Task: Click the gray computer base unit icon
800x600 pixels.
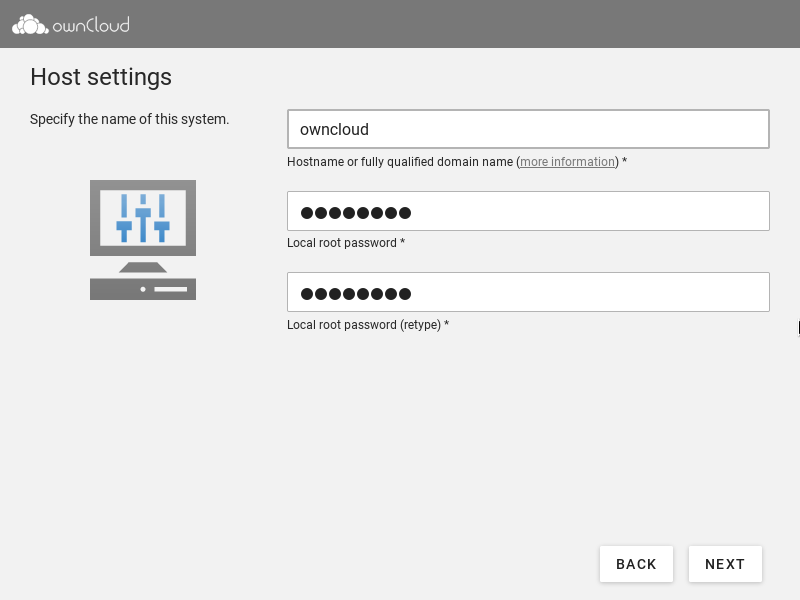Action: 143,289
